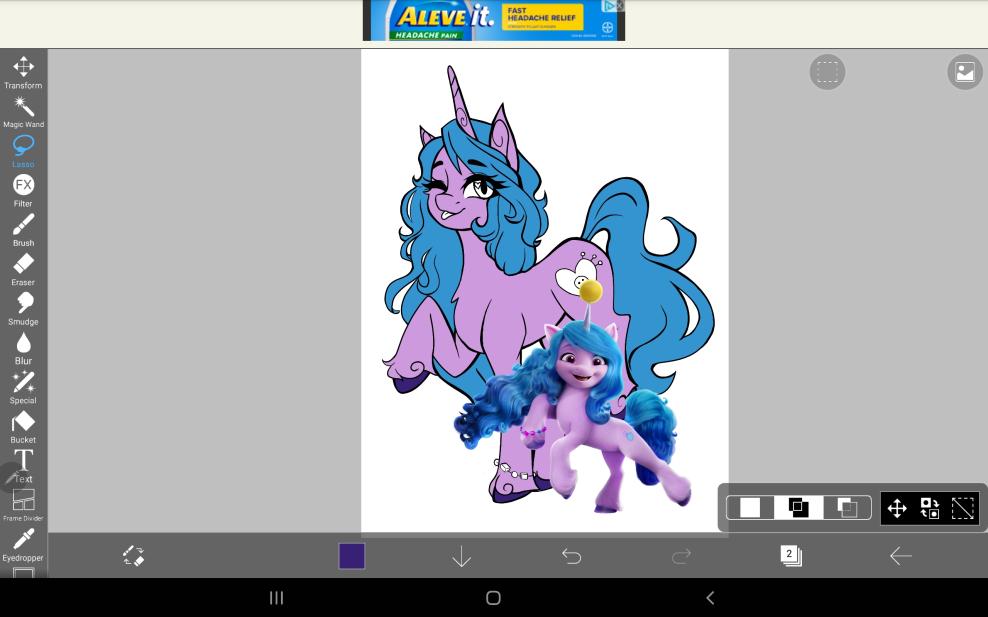Close the Aleve banner ad
The width and height of the screenshot is (988, 617).
pyautogui.click(x=620, y=5)
